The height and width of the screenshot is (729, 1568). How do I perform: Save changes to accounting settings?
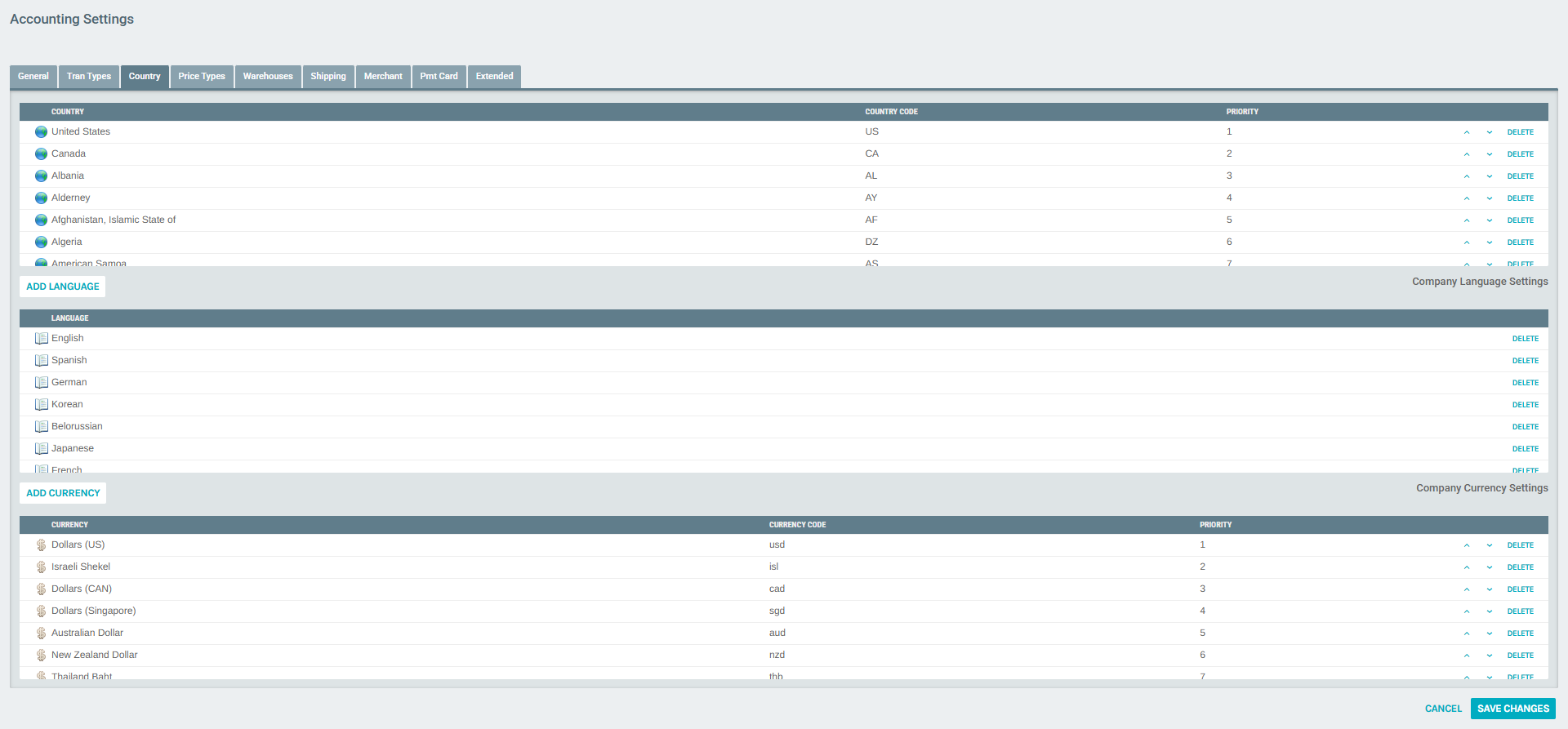pos(1512,709)
